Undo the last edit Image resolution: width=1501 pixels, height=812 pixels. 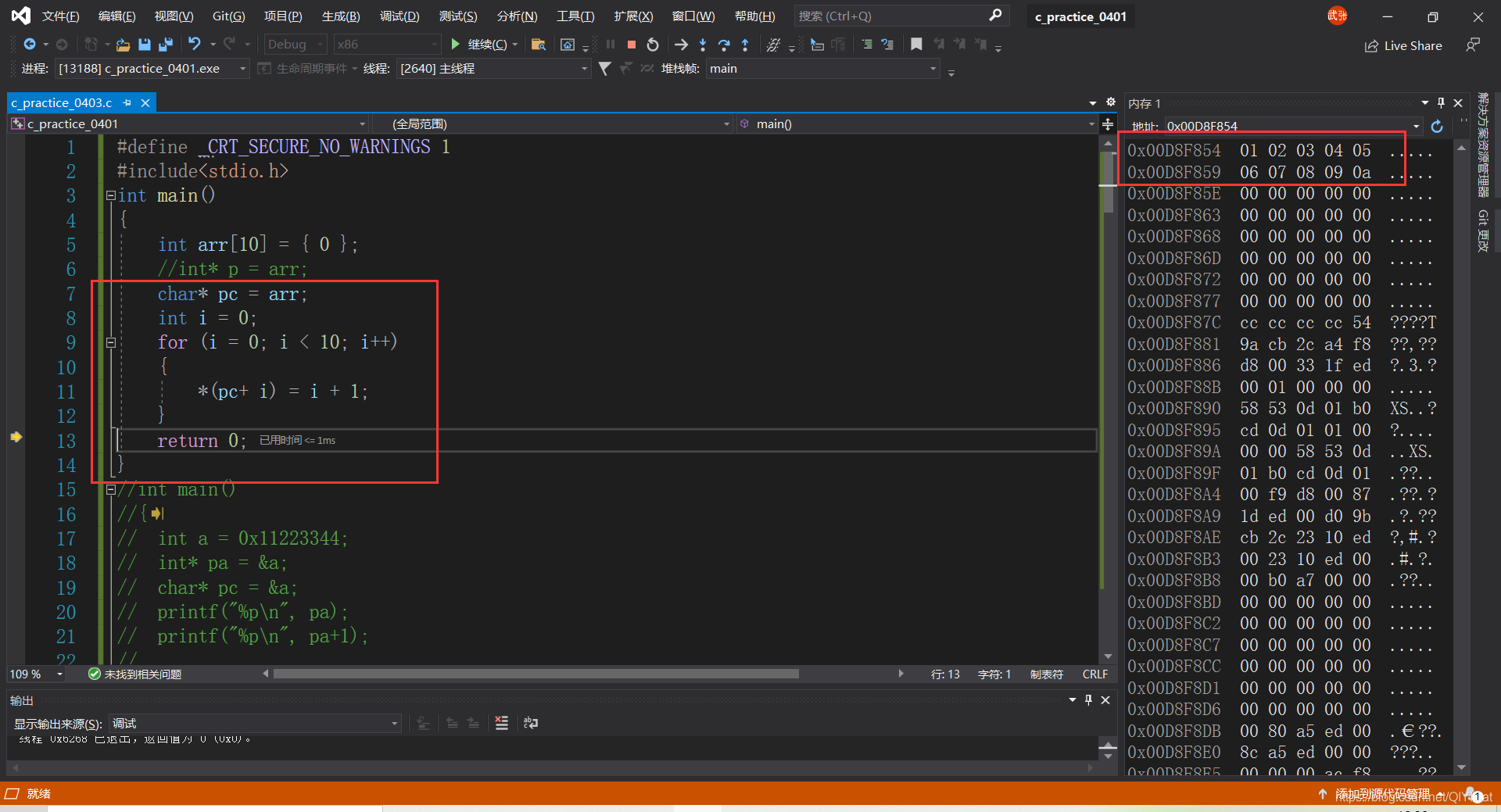point(195,45)
